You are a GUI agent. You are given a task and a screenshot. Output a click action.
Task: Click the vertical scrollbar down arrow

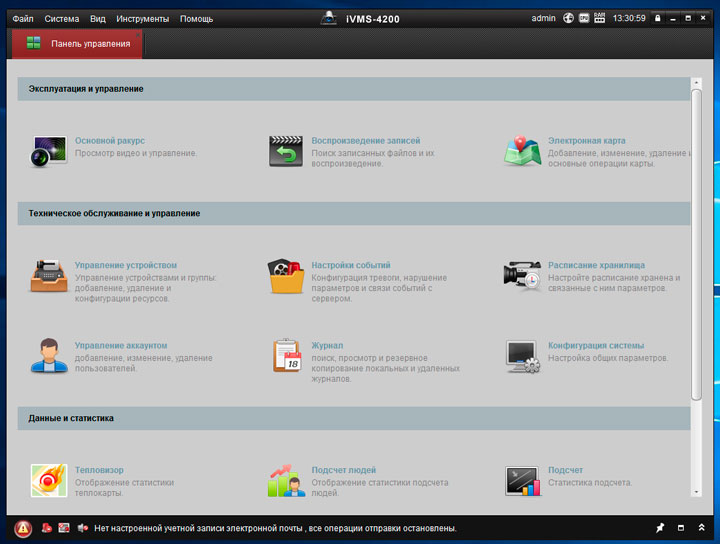point(696,490)
